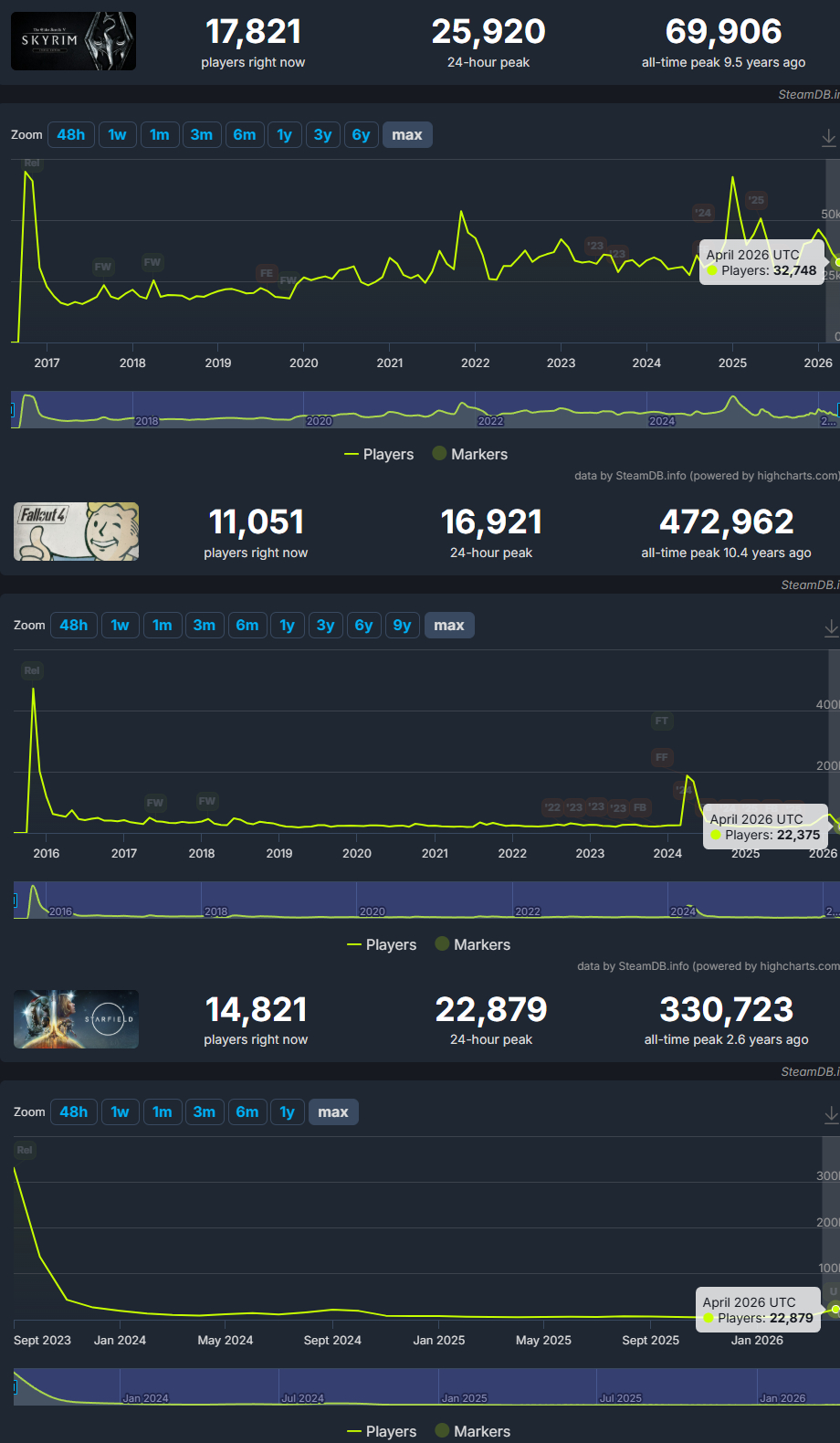
Task: Click Starfield's 330,723 all-time peak value
Action: tap(727, 1010)
